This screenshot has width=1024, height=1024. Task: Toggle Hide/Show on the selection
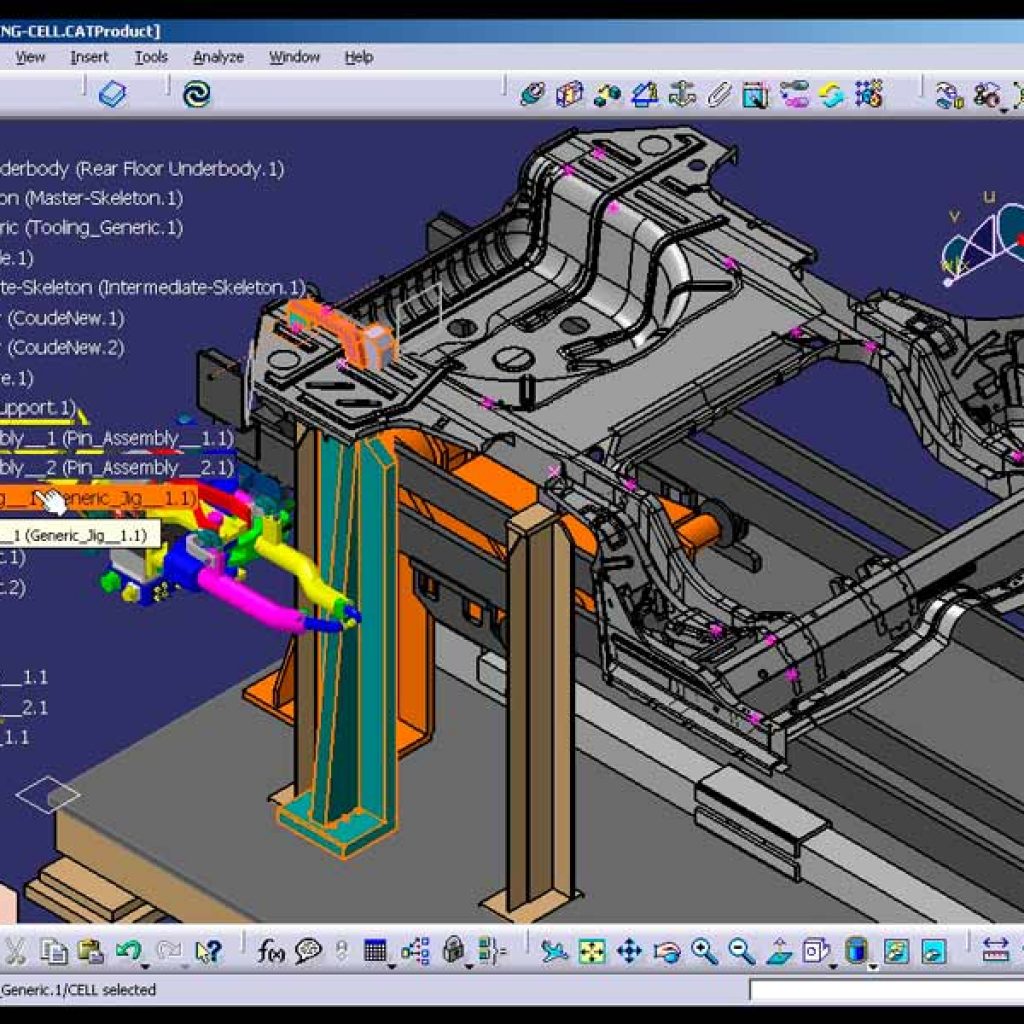(895, 950)
